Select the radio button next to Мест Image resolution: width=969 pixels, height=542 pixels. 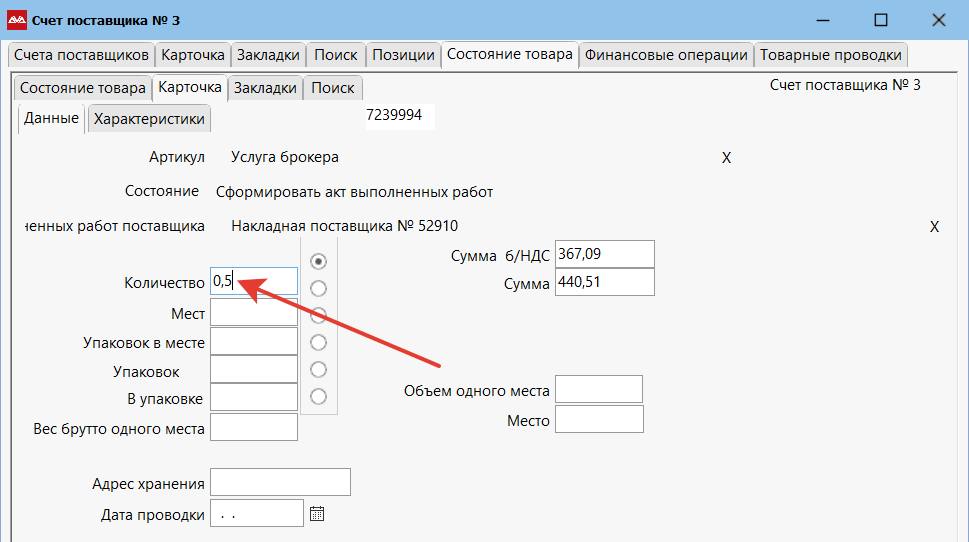point(319,315)
